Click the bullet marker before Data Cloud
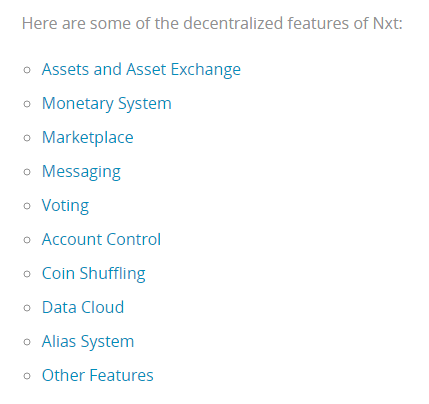The width and height of the screenshot is (429, 404). click(27, 308)
